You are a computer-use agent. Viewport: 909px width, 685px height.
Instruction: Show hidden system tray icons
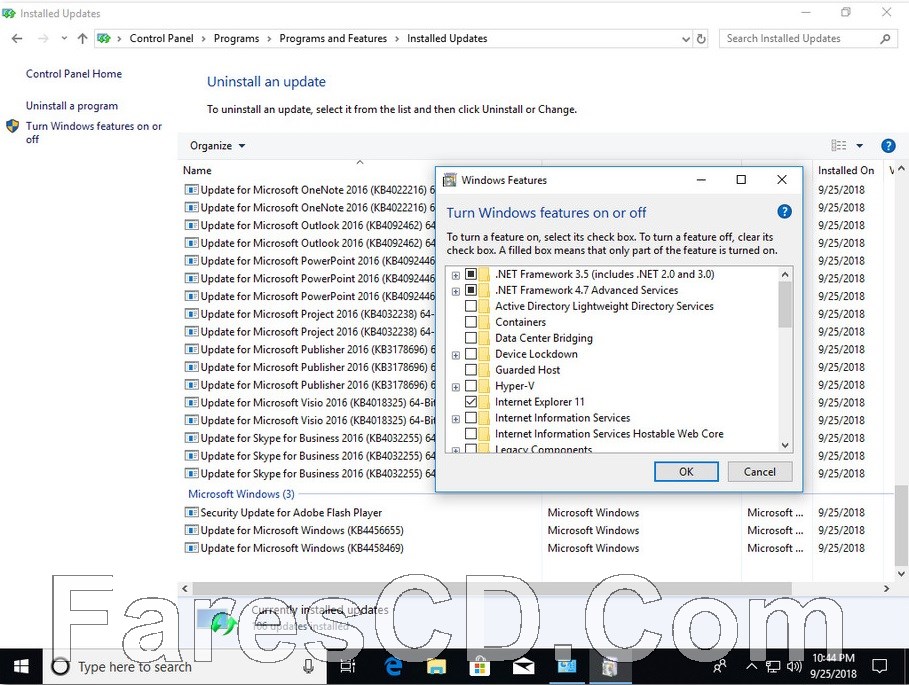click(751, 666)
